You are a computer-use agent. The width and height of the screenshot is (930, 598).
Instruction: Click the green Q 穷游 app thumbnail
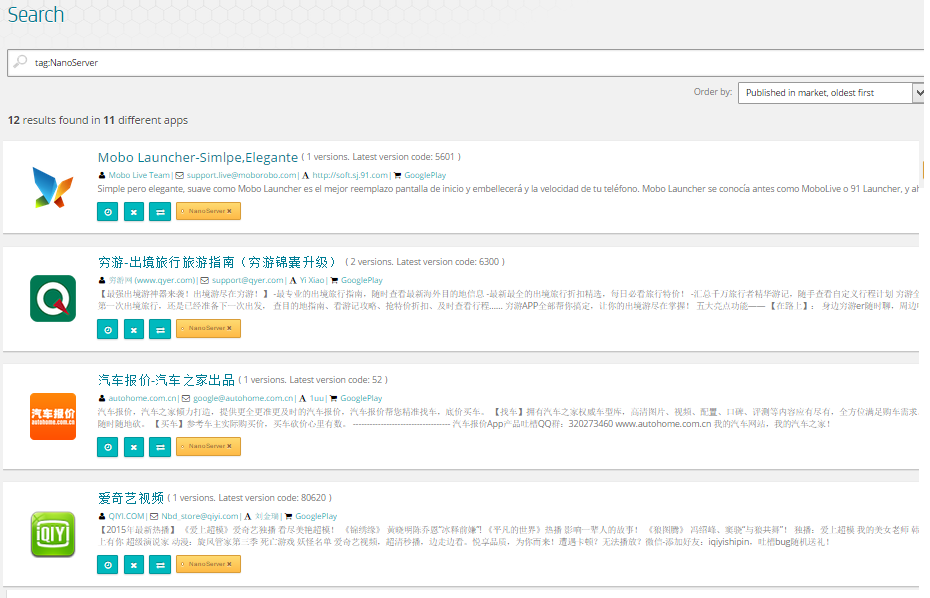click(x=53, y=298)
